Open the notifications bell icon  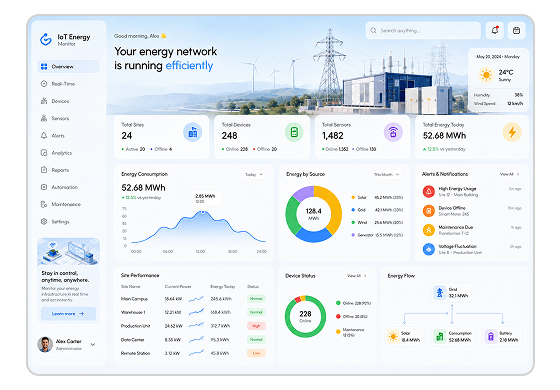coord(495,30)
